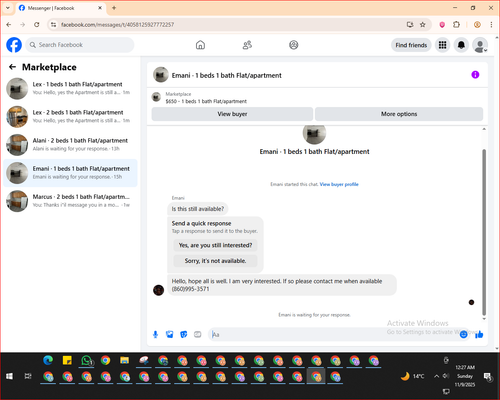
Task: Click the chat vertical scrollbar
Action: pos(484,232)
